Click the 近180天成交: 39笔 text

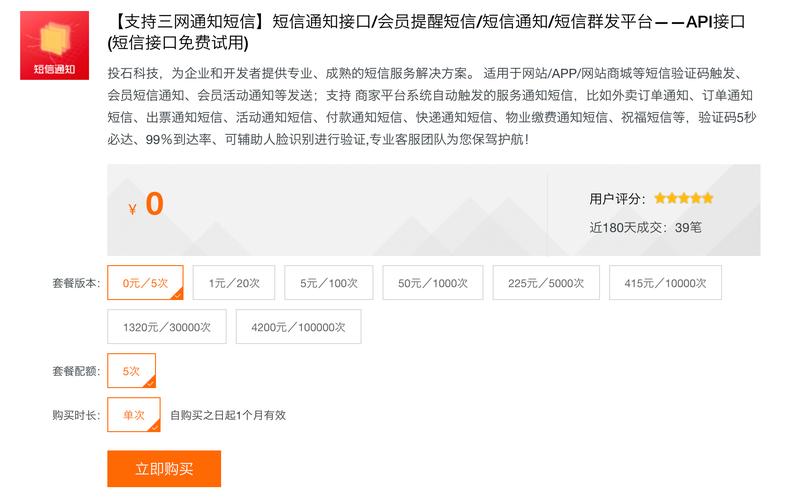point(645,228)
